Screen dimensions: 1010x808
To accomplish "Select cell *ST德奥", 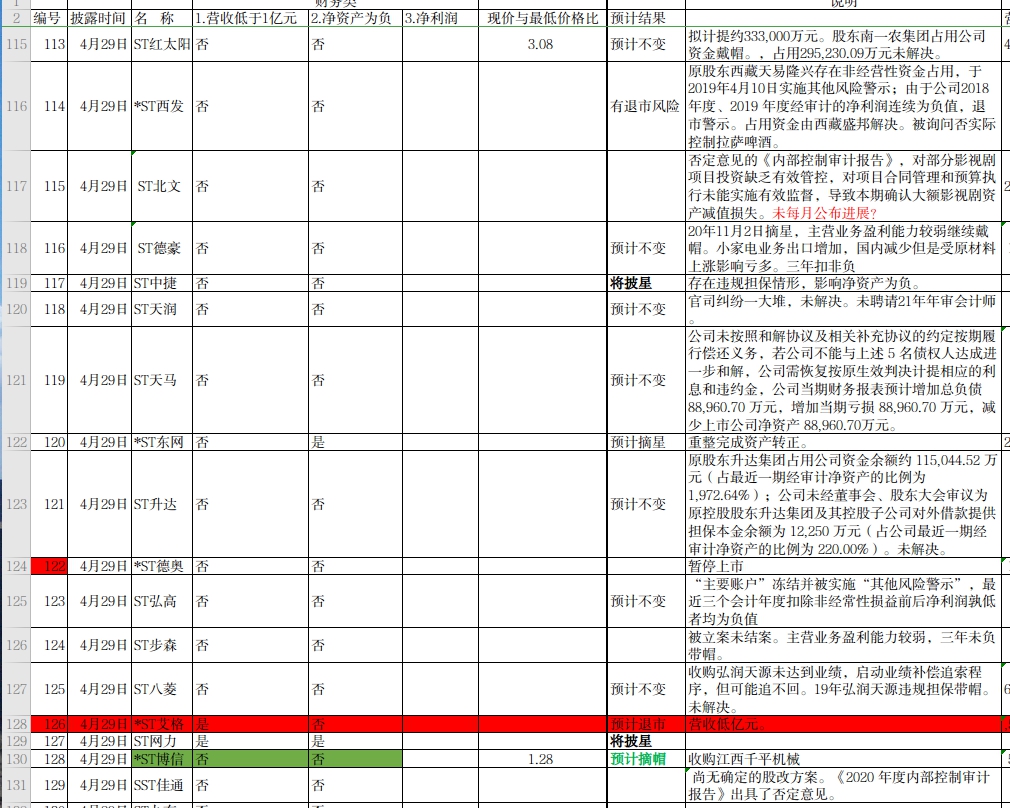I will point(162,566).
